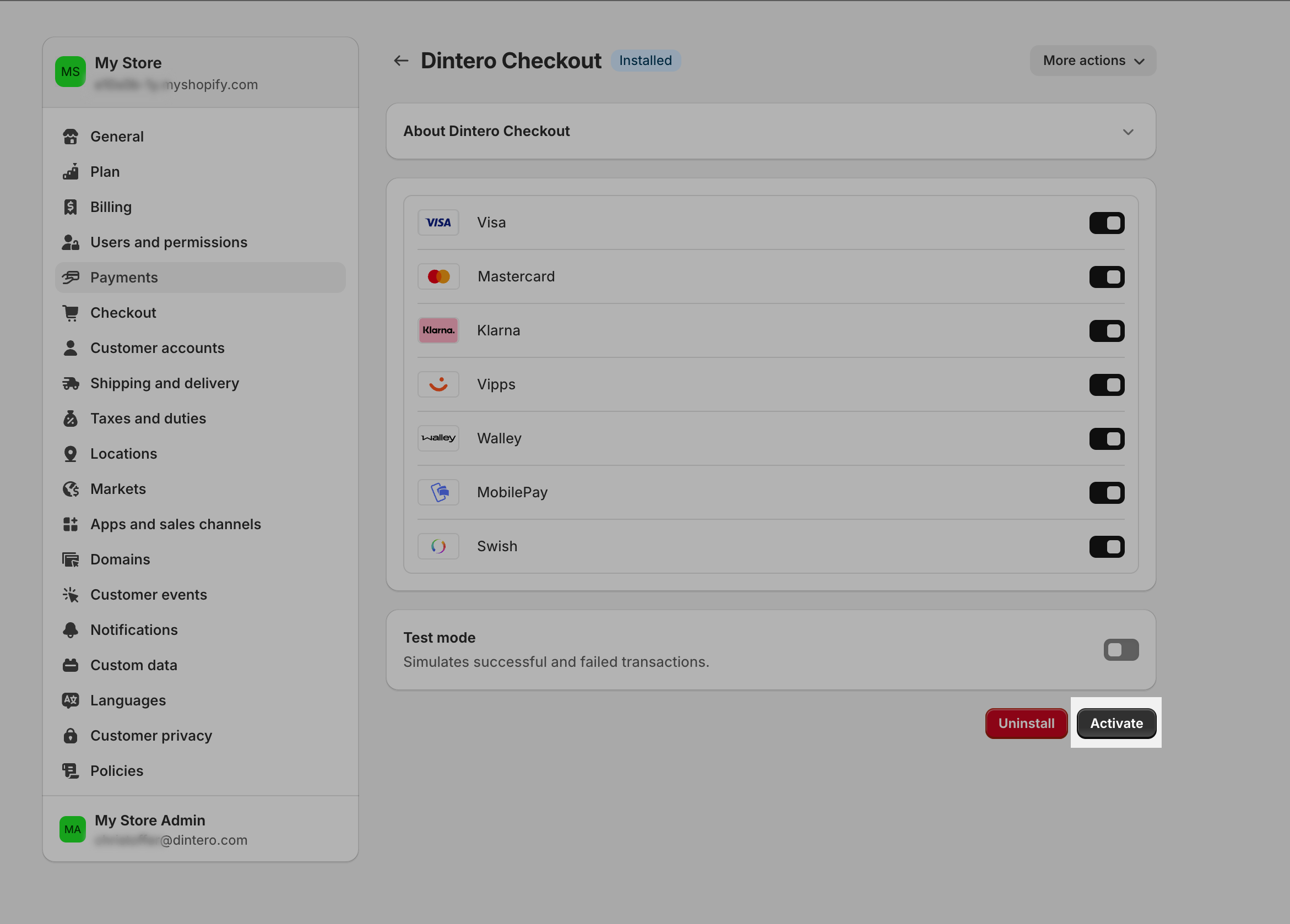Open Policies settings

click(200, 771)
